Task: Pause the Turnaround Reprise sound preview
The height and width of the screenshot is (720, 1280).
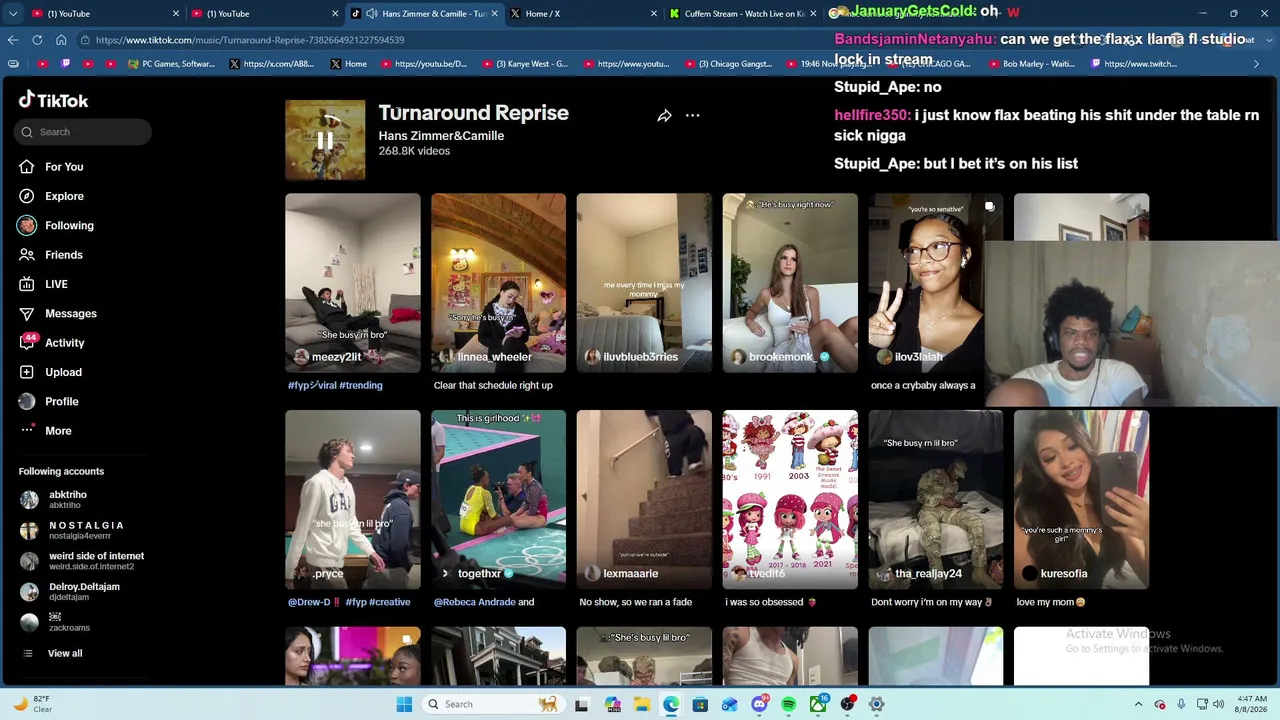Action: coord(325,141)
